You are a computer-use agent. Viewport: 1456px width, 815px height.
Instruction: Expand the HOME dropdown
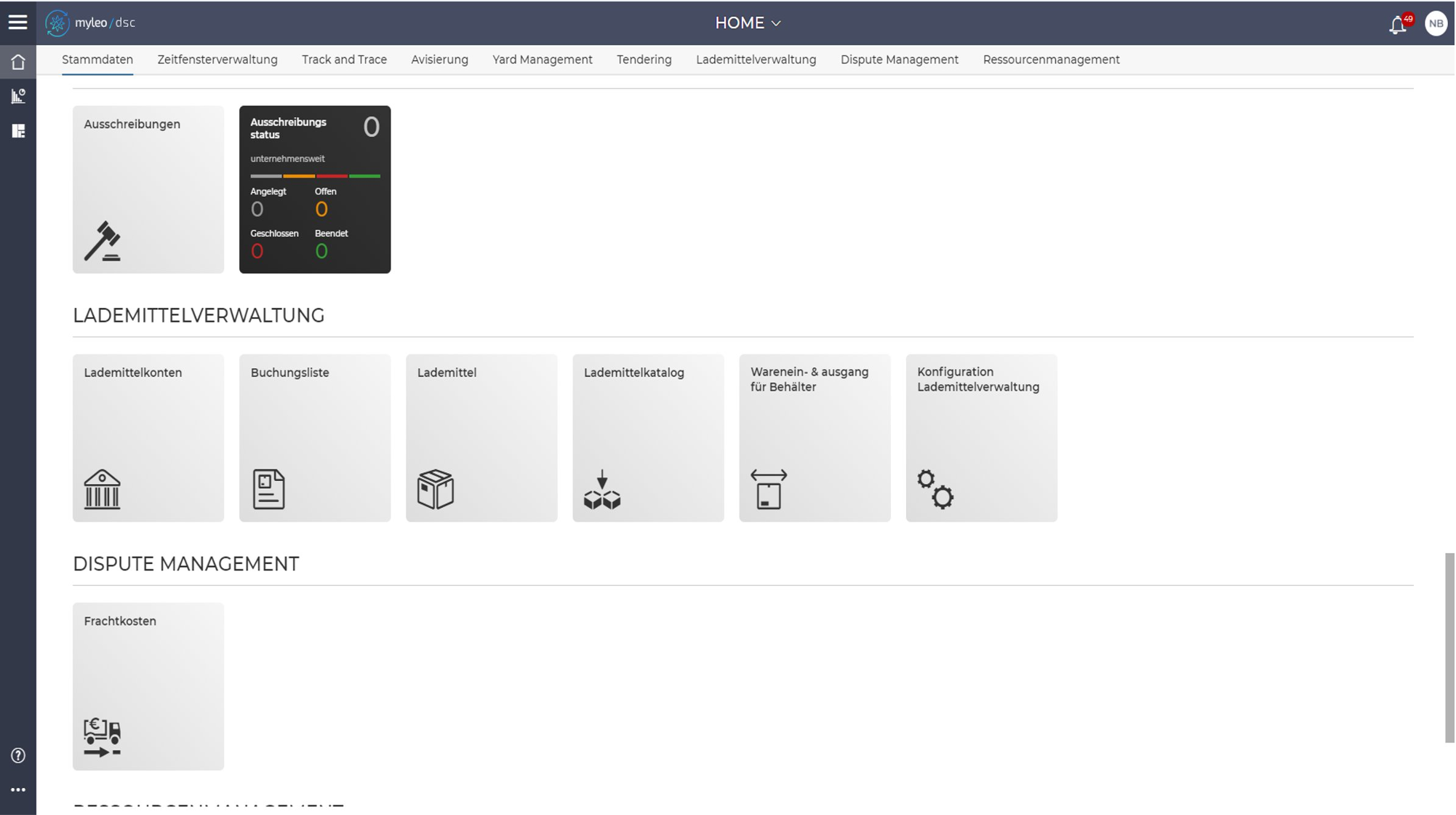(748, 23)
